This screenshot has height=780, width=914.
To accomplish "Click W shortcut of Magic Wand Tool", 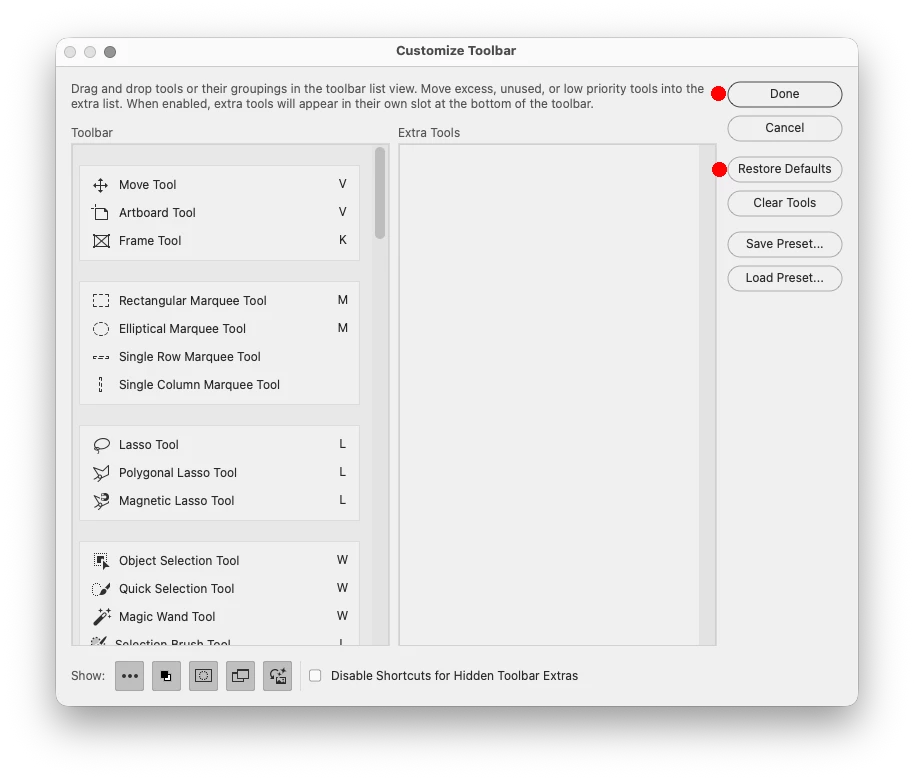I will (x=343, y=616).
